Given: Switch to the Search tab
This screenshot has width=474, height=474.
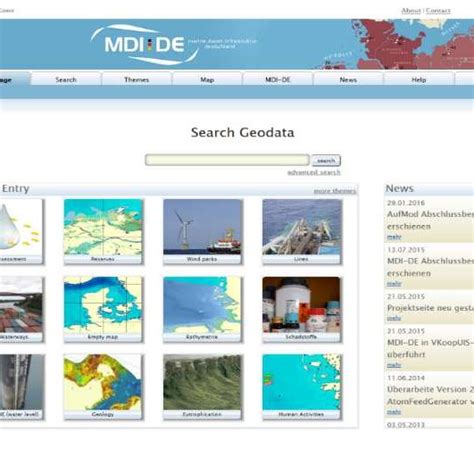Looking at the screenshot, I should point(66,80).
